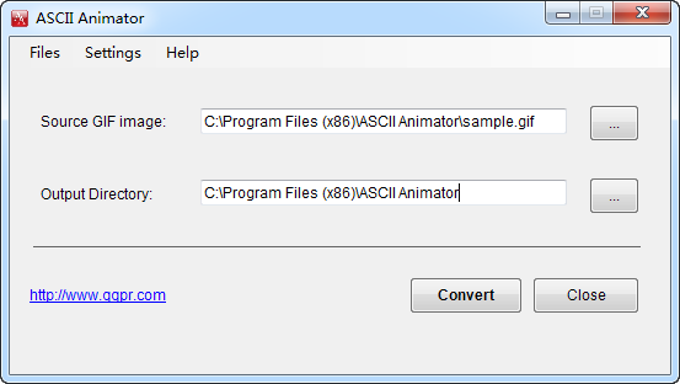Visit the http://www.qqpr.com link
680x384 pixels.
(98, 295)
